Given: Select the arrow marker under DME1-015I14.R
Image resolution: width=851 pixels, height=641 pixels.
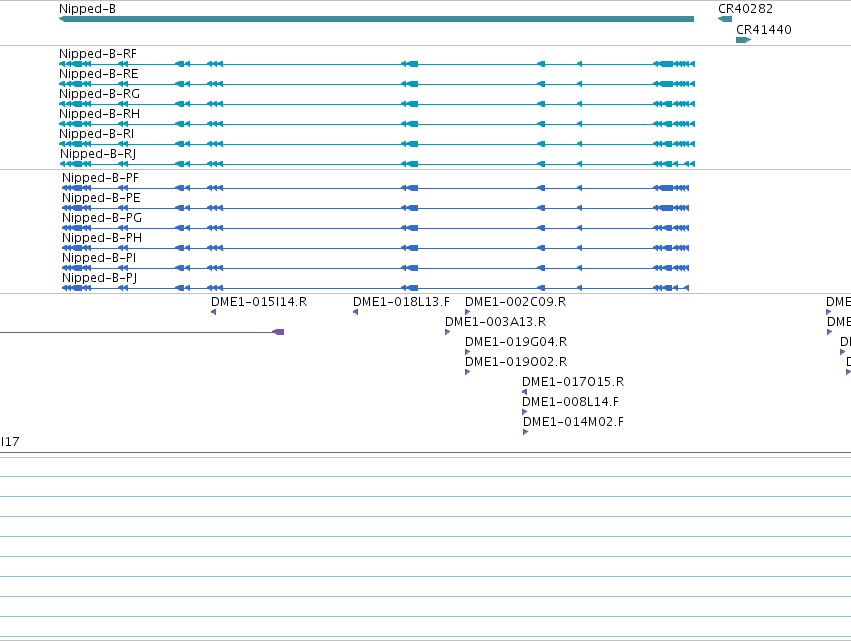Looking at the screenshot, I should (x=213, y=312).
